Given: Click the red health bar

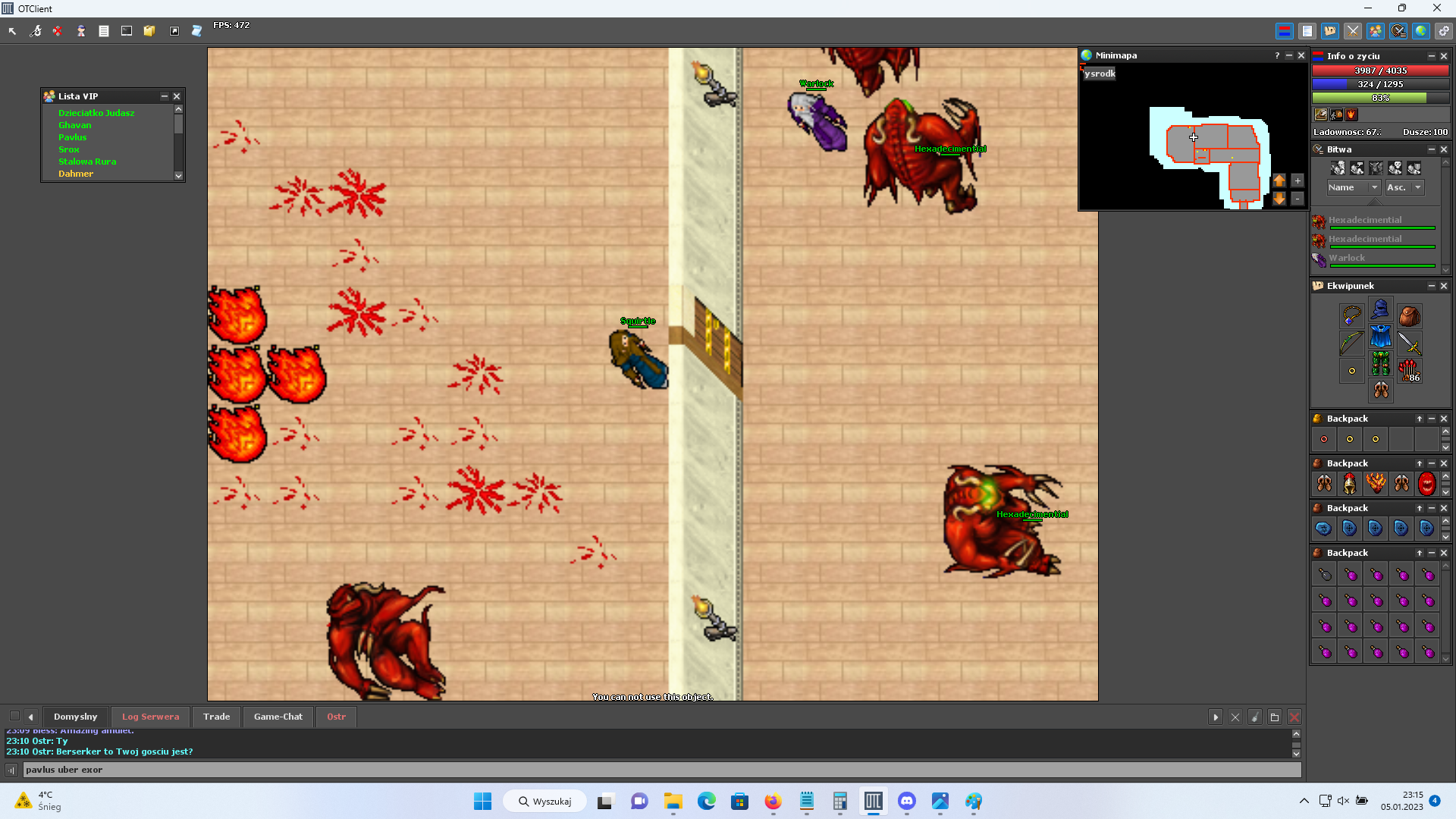Looking at the screenshot, I should tap(1380, 71).
